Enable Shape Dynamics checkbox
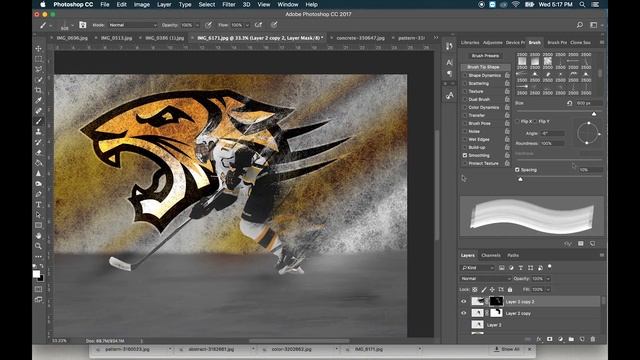Screen dimensions: 640x360 465,76
